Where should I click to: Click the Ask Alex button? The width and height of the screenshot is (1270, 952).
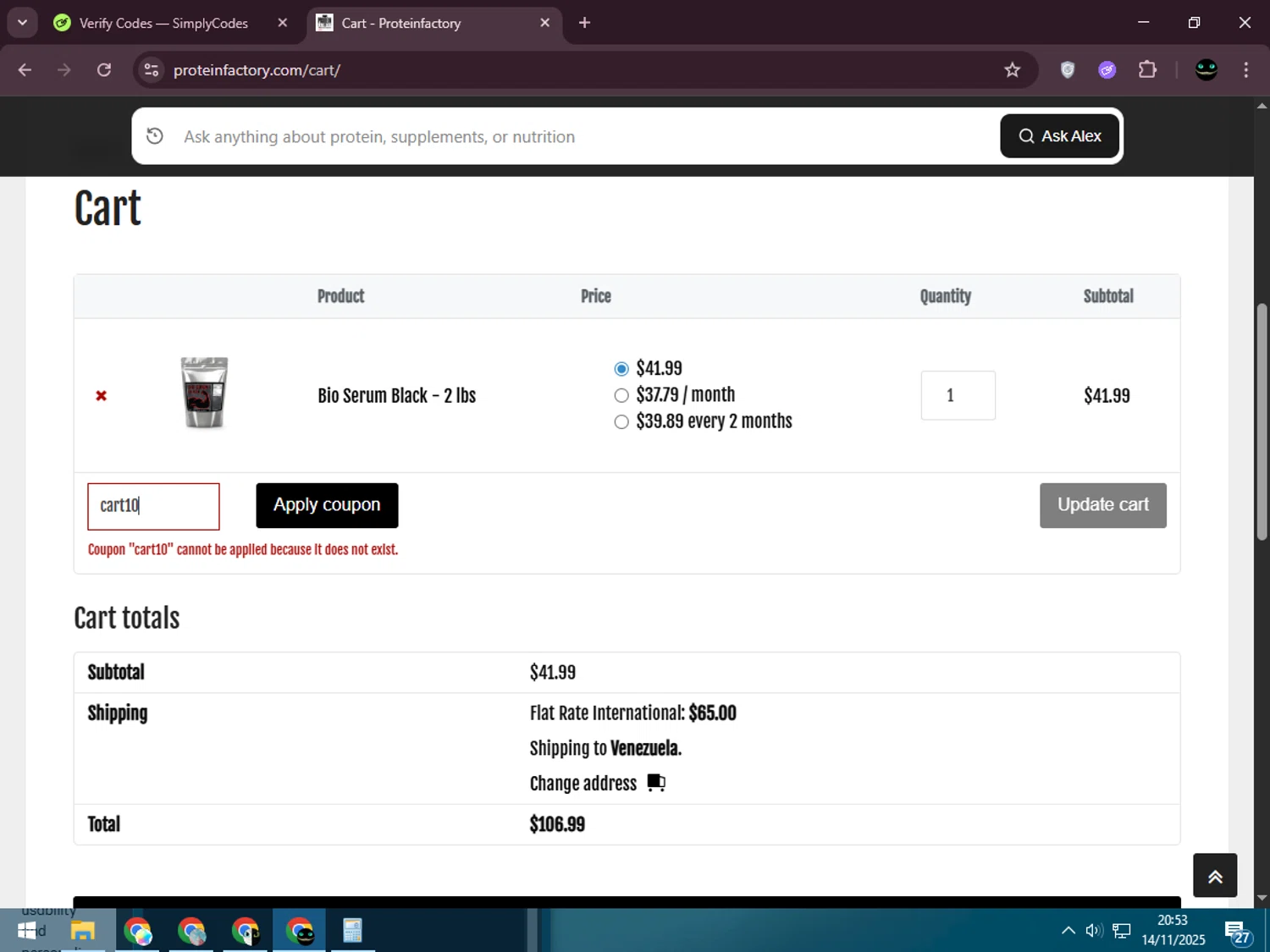click(x=1059, y=136)
